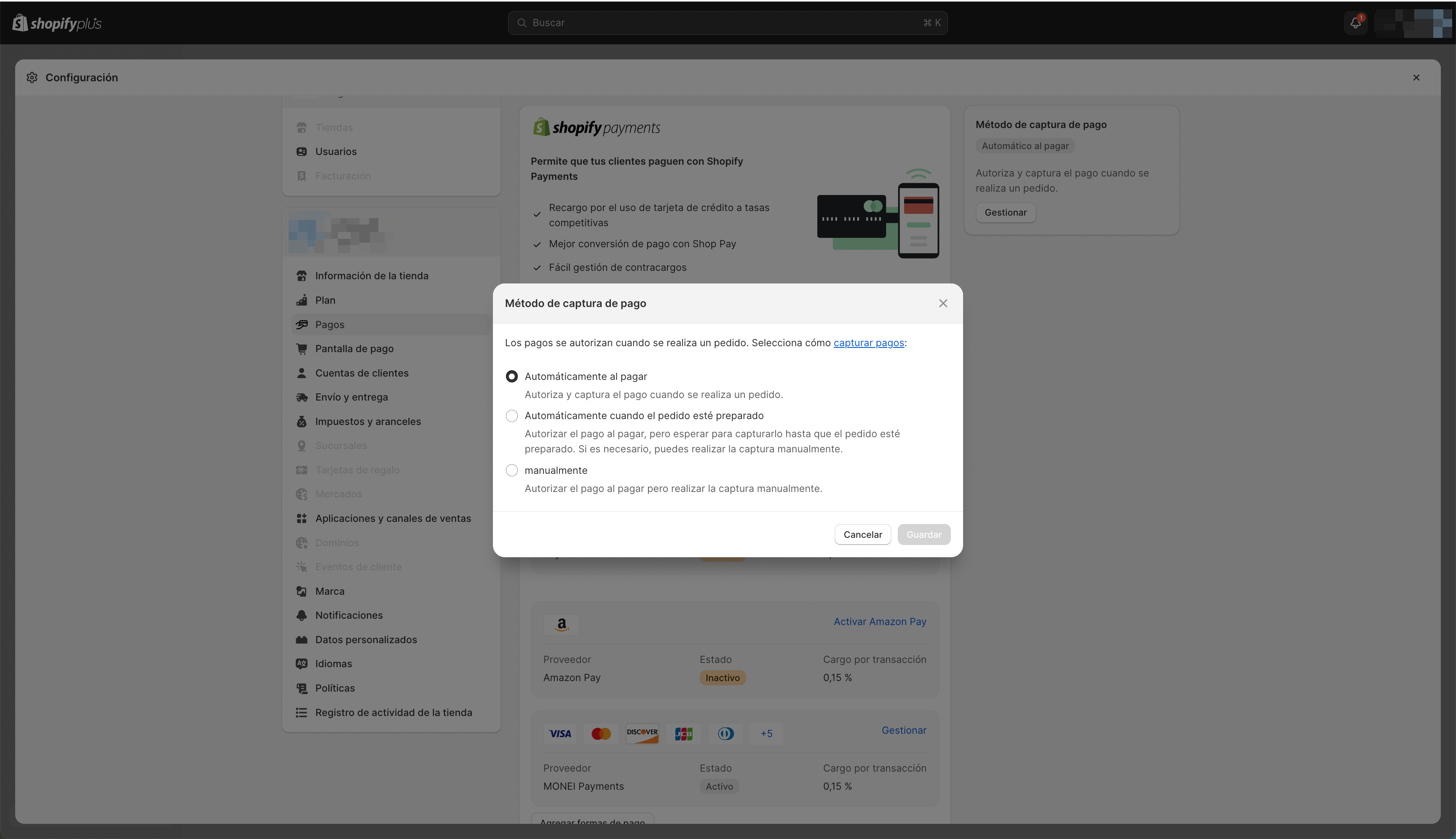1456x839 pixels.
Task: Click the Usuarios person icon in sidebar
Action: (x=302, y=152)
